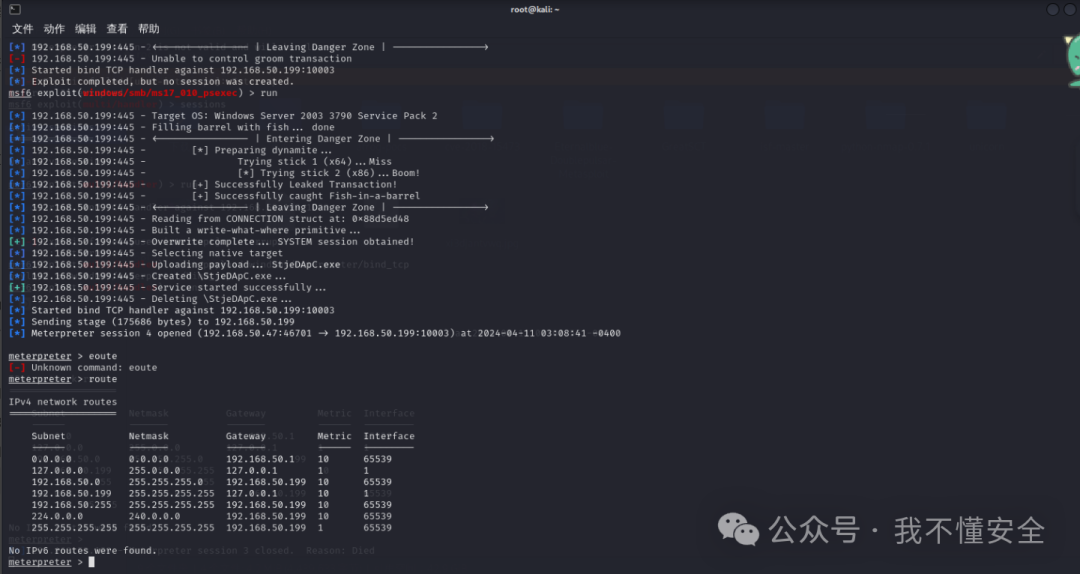Click the 240.0.0.0 netmask entry
Screen dimensions: 1080x574
tap(154, 516)
